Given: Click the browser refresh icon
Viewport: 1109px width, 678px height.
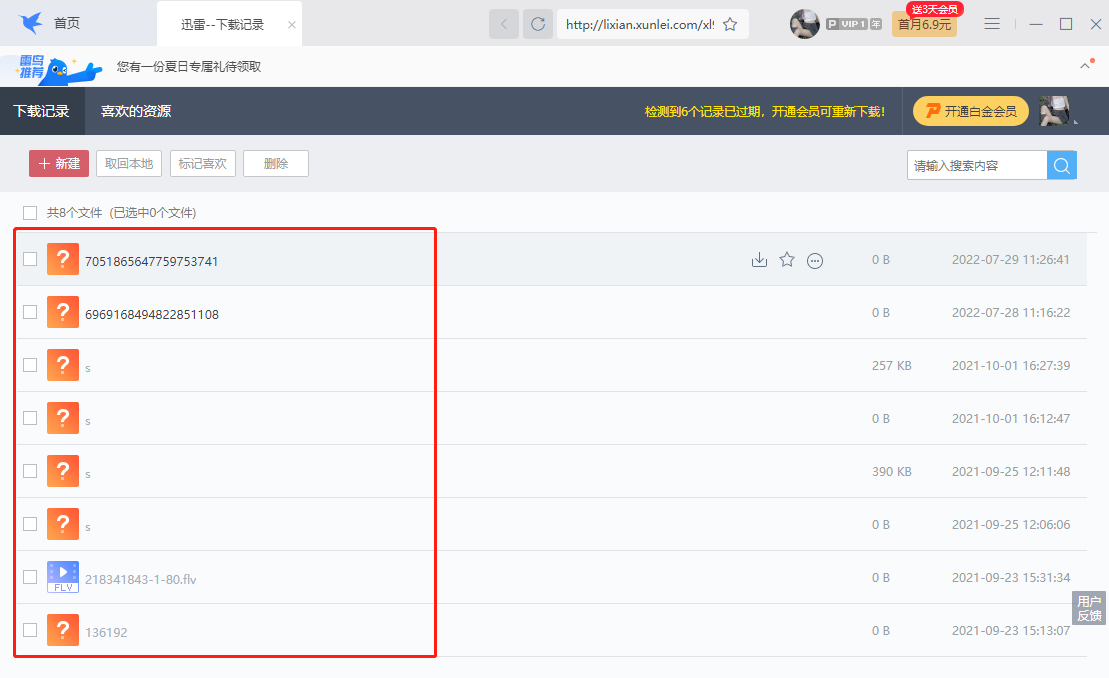Looking at the screenshot, I should [538, 24].
